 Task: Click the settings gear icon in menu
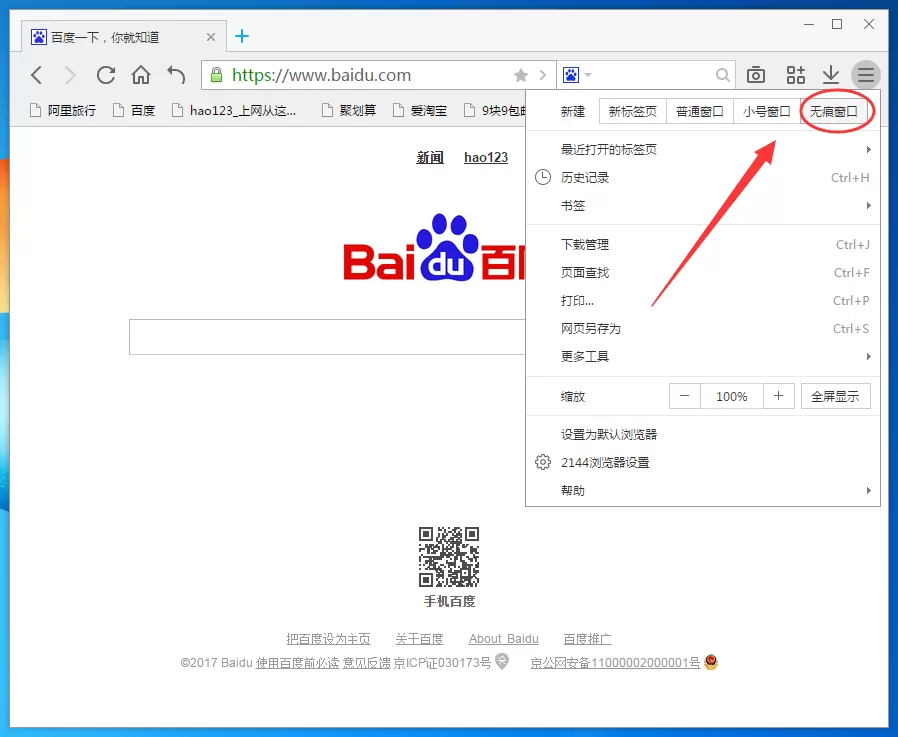543,462
